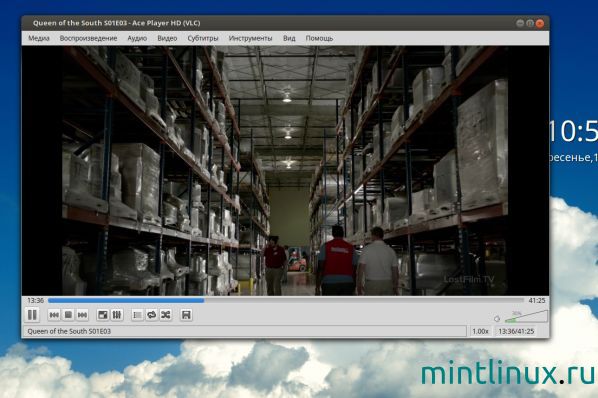This screenshot has width=598, height=398.
Task: Skip to the next media item
Action: (x=82, y=315)
